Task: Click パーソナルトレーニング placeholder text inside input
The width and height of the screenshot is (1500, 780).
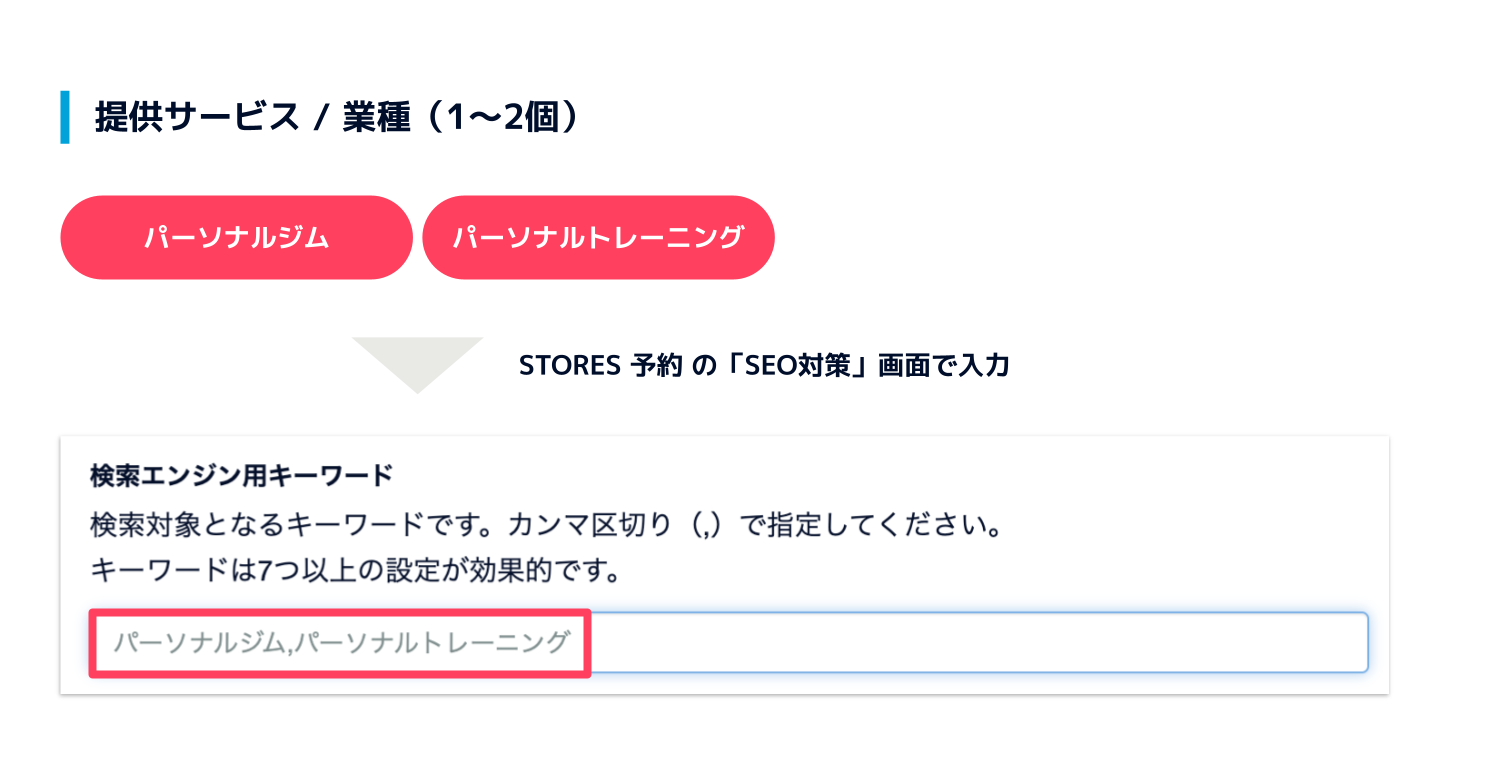Action: click(433, 642)
